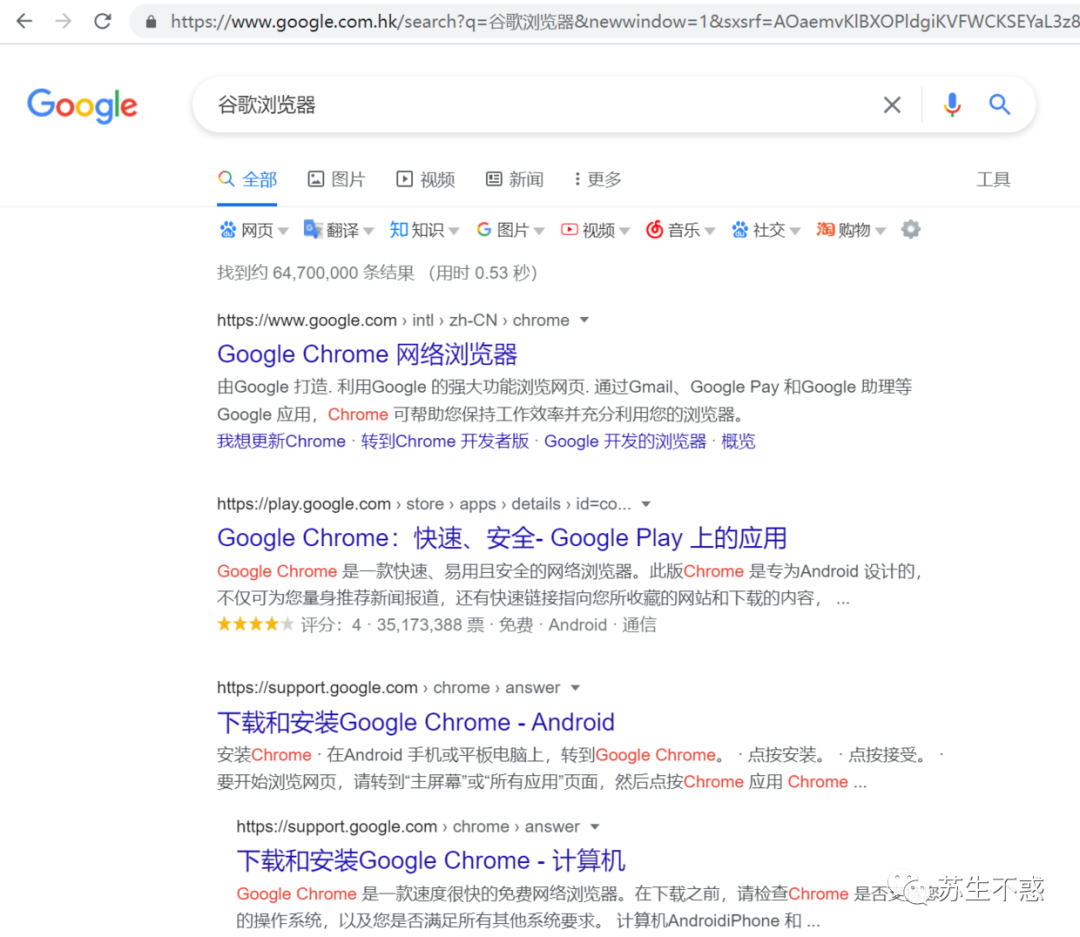
Task: Click the result count text 找到约 64,700,000 条结果
Action: (315, 273)
